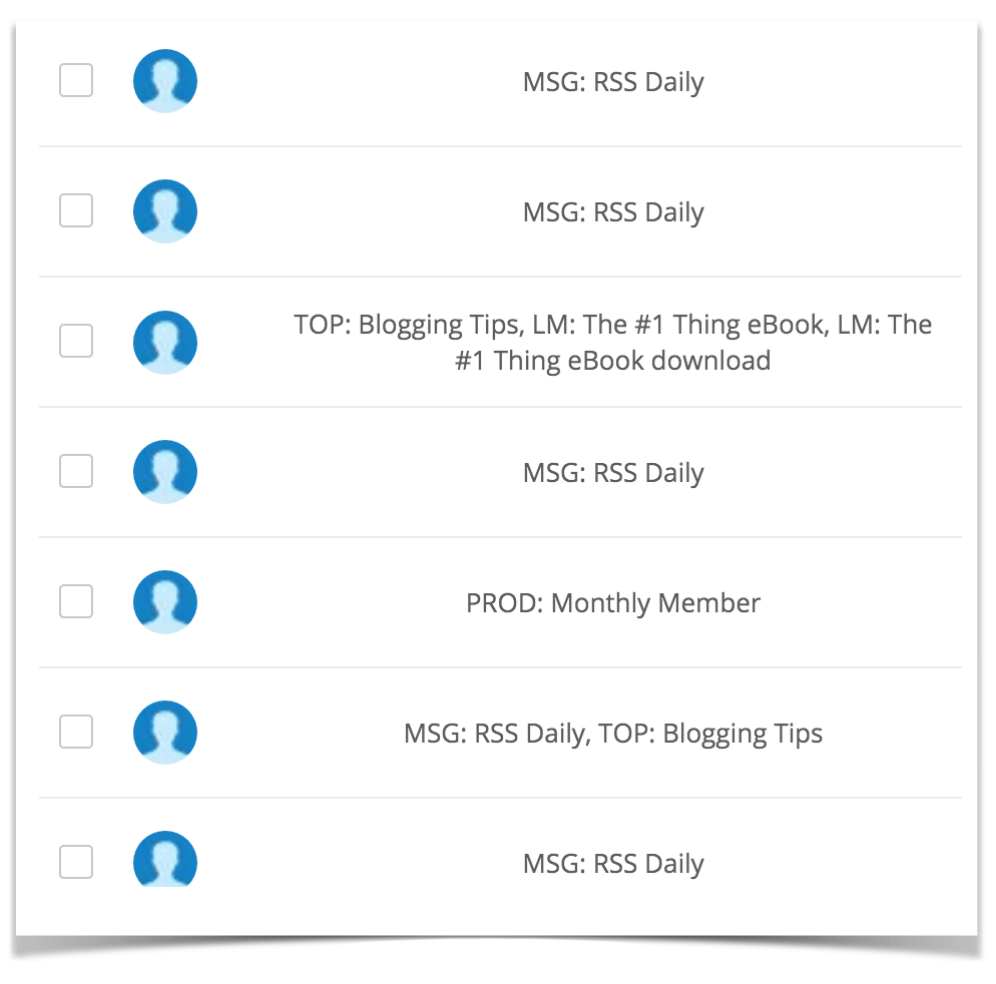Tick the checkbox in the fourth row

click(x=75, y=471)
